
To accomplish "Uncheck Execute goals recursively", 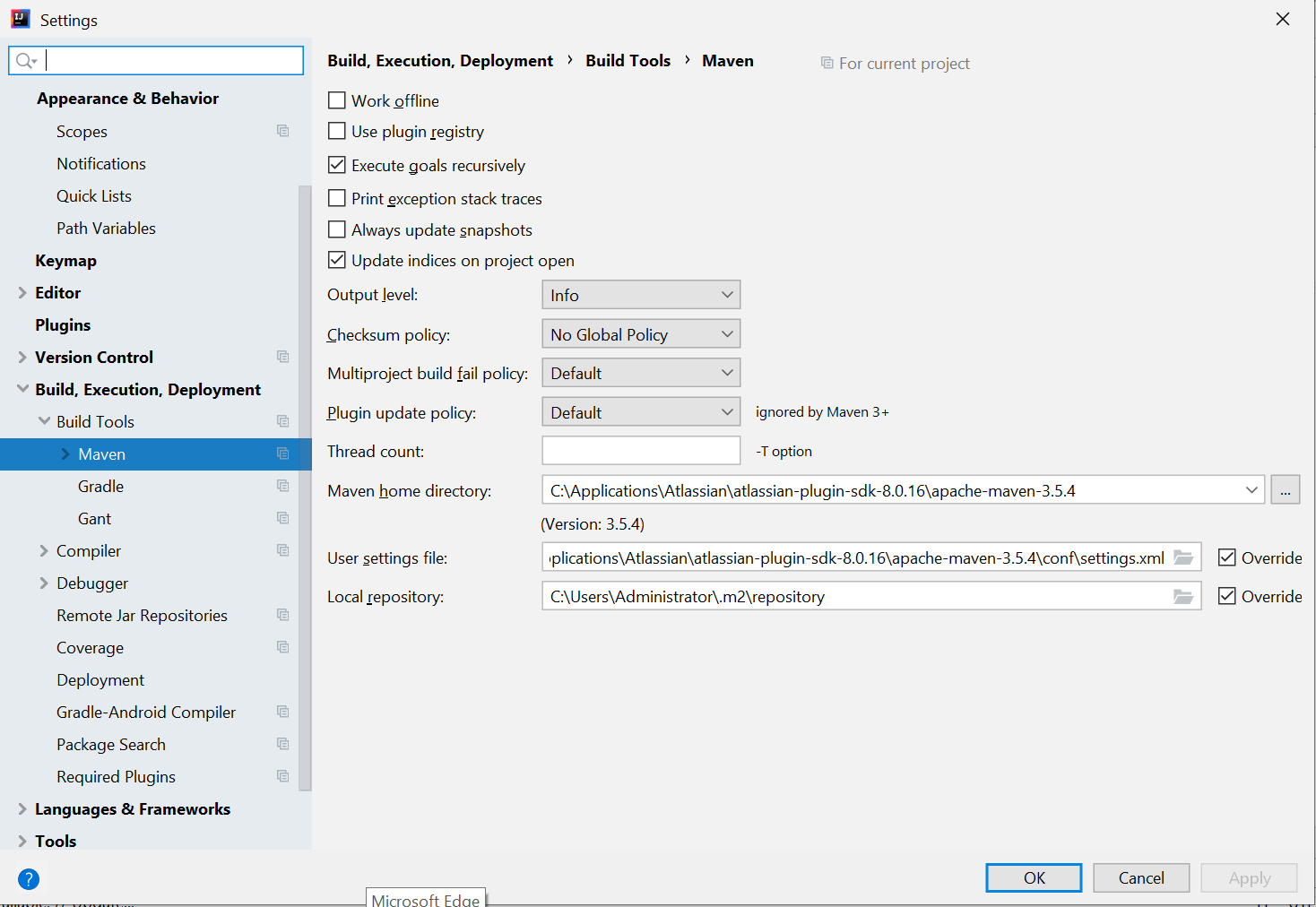I will [337, 165].
